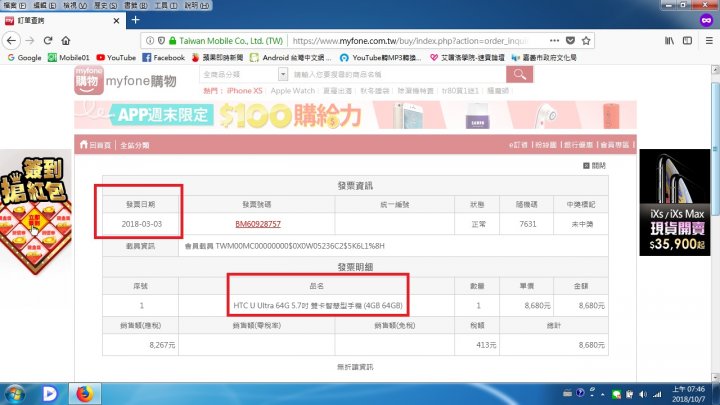Open the first File menu in the menu bar
Screen dimensions: 720x405
[15, 6]
